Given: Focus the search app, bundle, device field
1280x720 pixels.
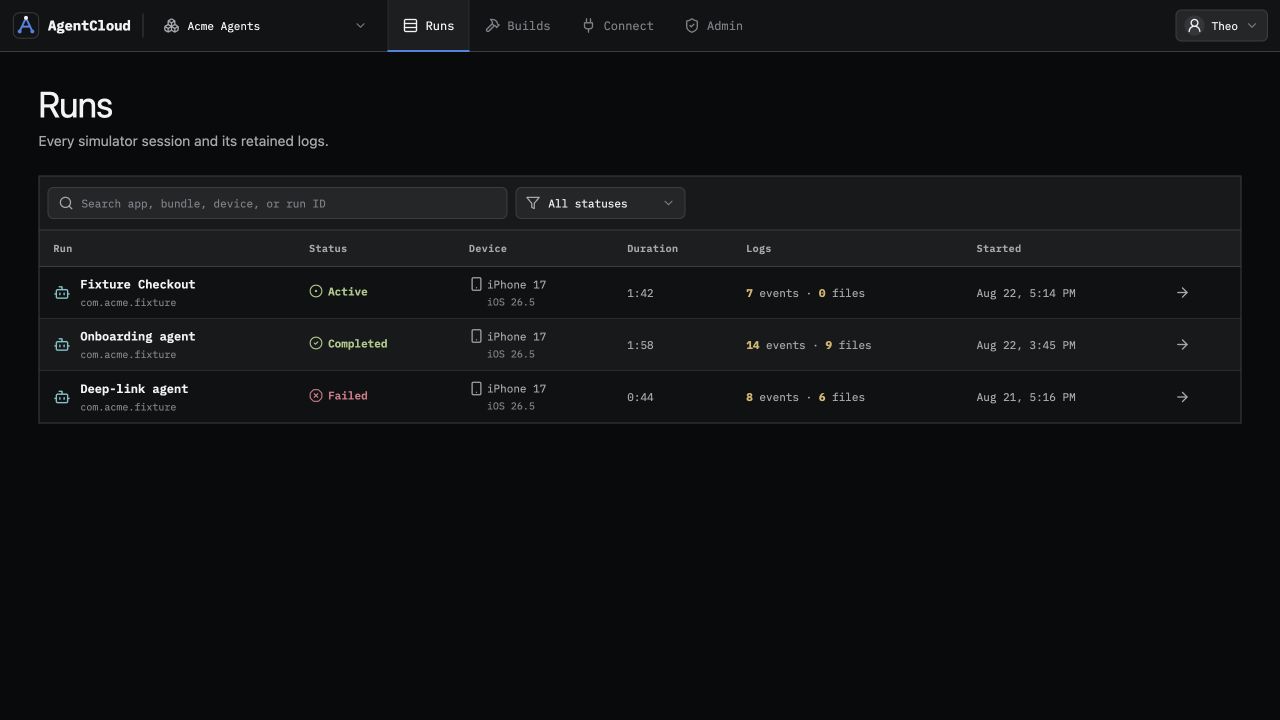Looking at the screenshot, I should [x=277, y=203].
